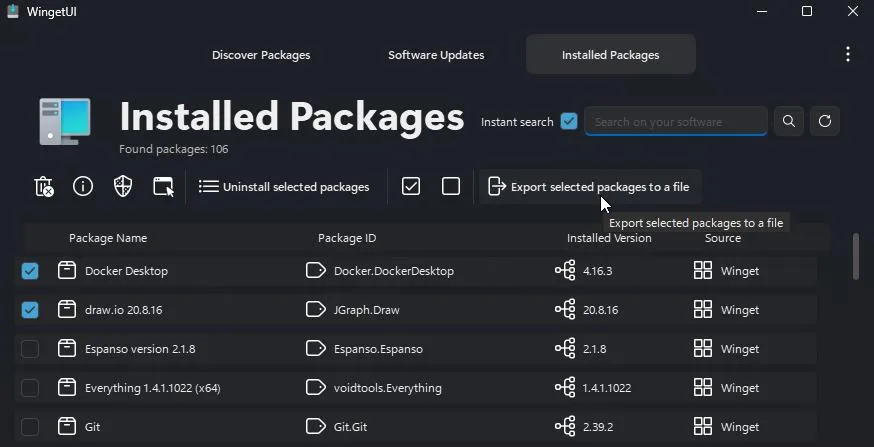
Task: Click the ID tag icon next to Git.Git
Action: point(316,427)
